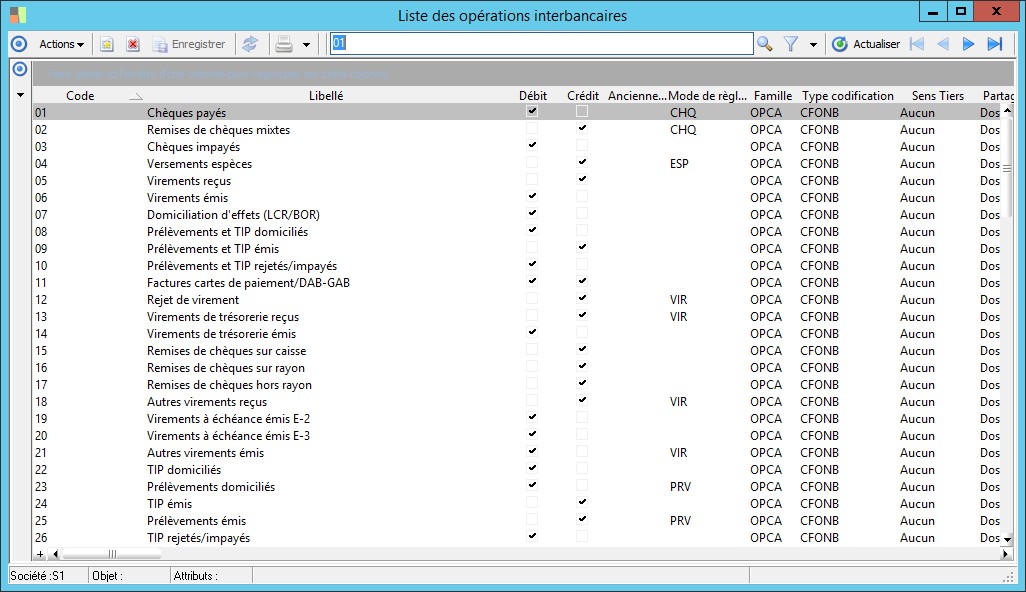The height and width of the screenshot is (592, 1026).
Task: Expand the print options dropdown arrow
Action: tap(306, 45)
